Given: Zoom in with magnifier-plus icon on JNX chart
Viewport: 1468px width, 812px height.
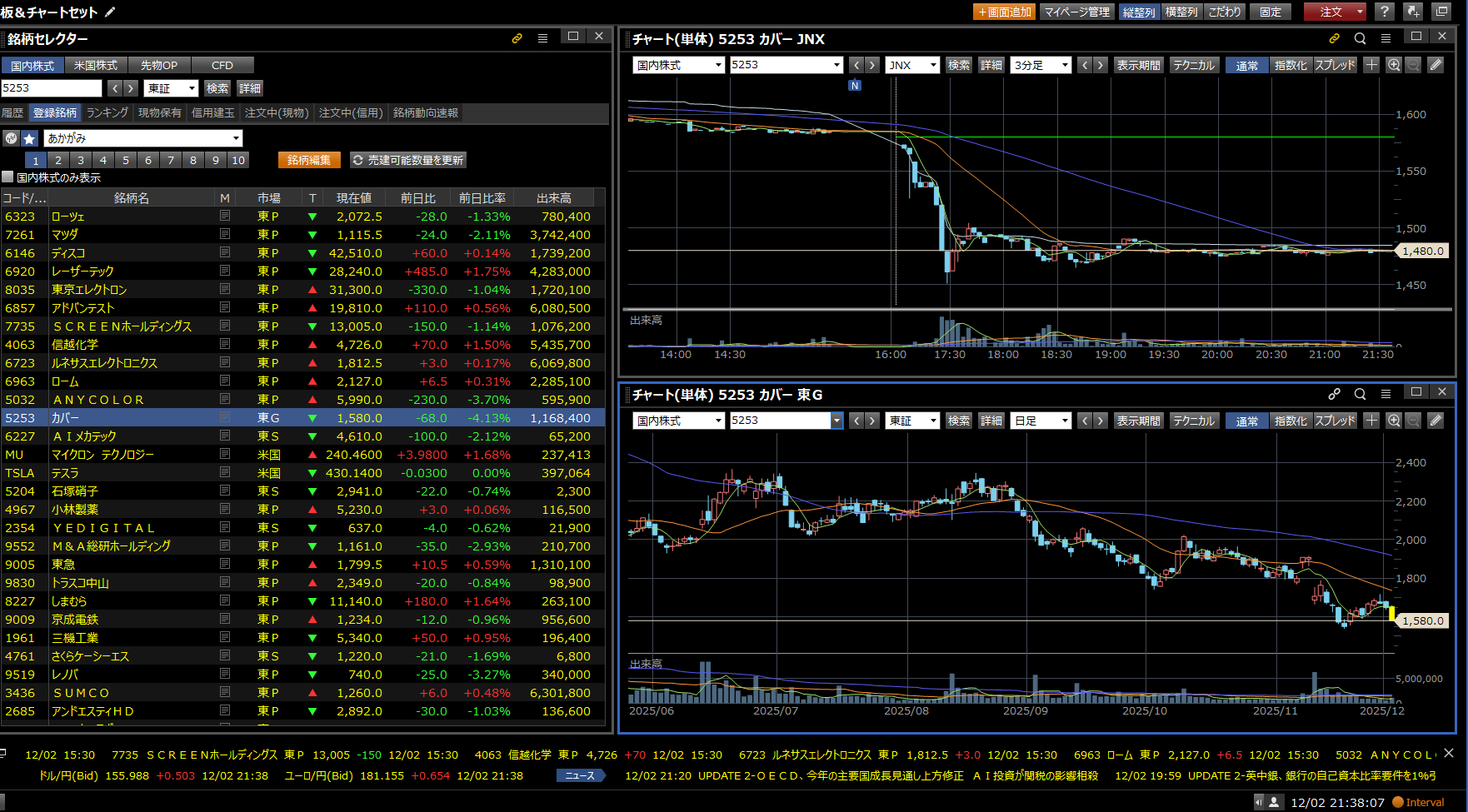Looking at the screenshot, I should pyautogui.click(x=1394, y=65).
